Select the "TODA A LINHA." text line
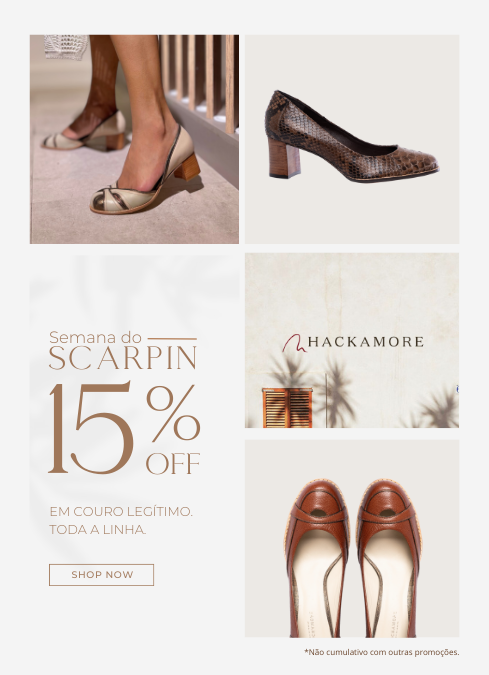Viewport: 489px width, 675px height. pos(98,529)
